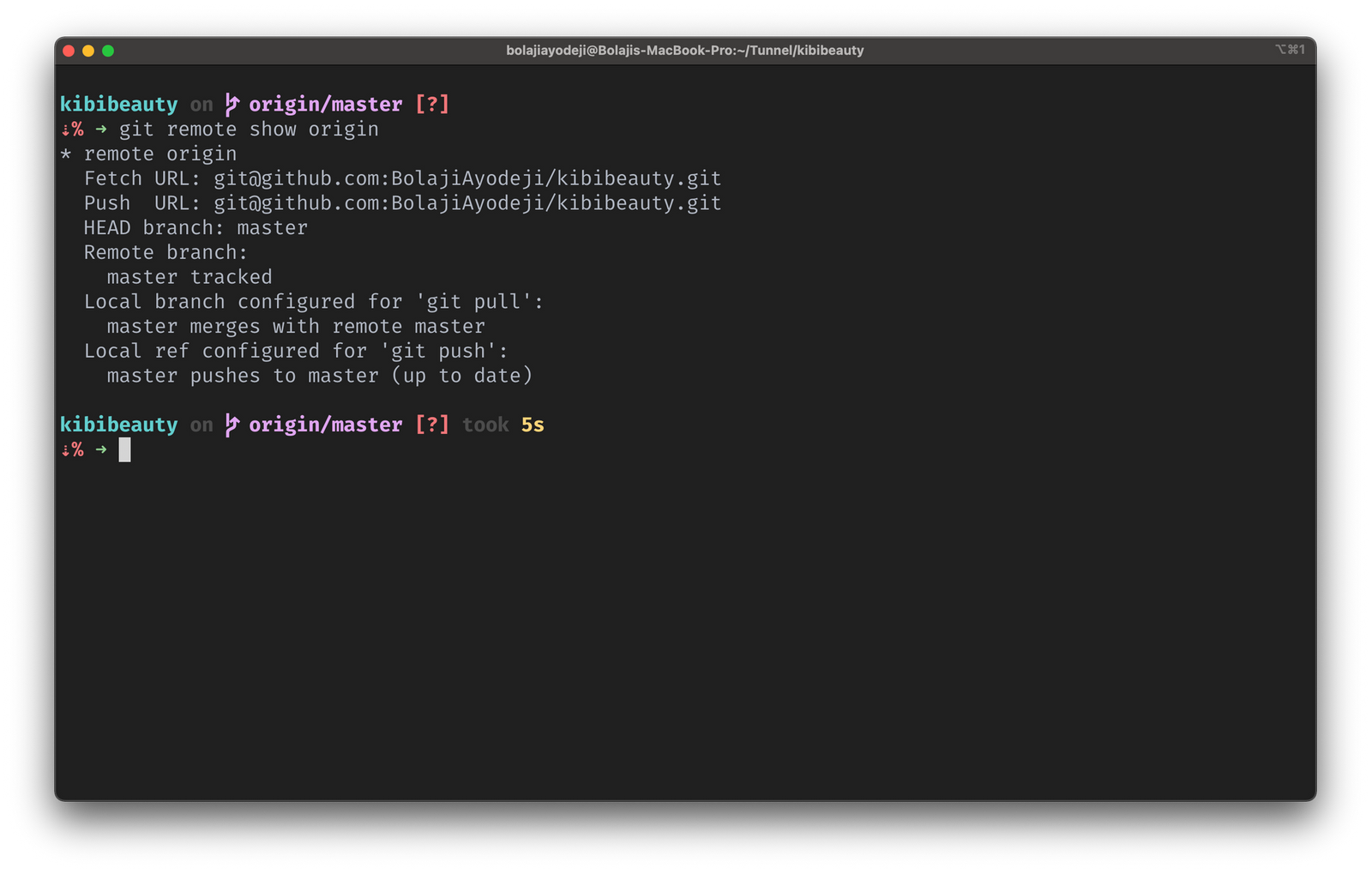Click the yellow traffic light to minimize
The image size is (1372, 874).
coord(87,51)
